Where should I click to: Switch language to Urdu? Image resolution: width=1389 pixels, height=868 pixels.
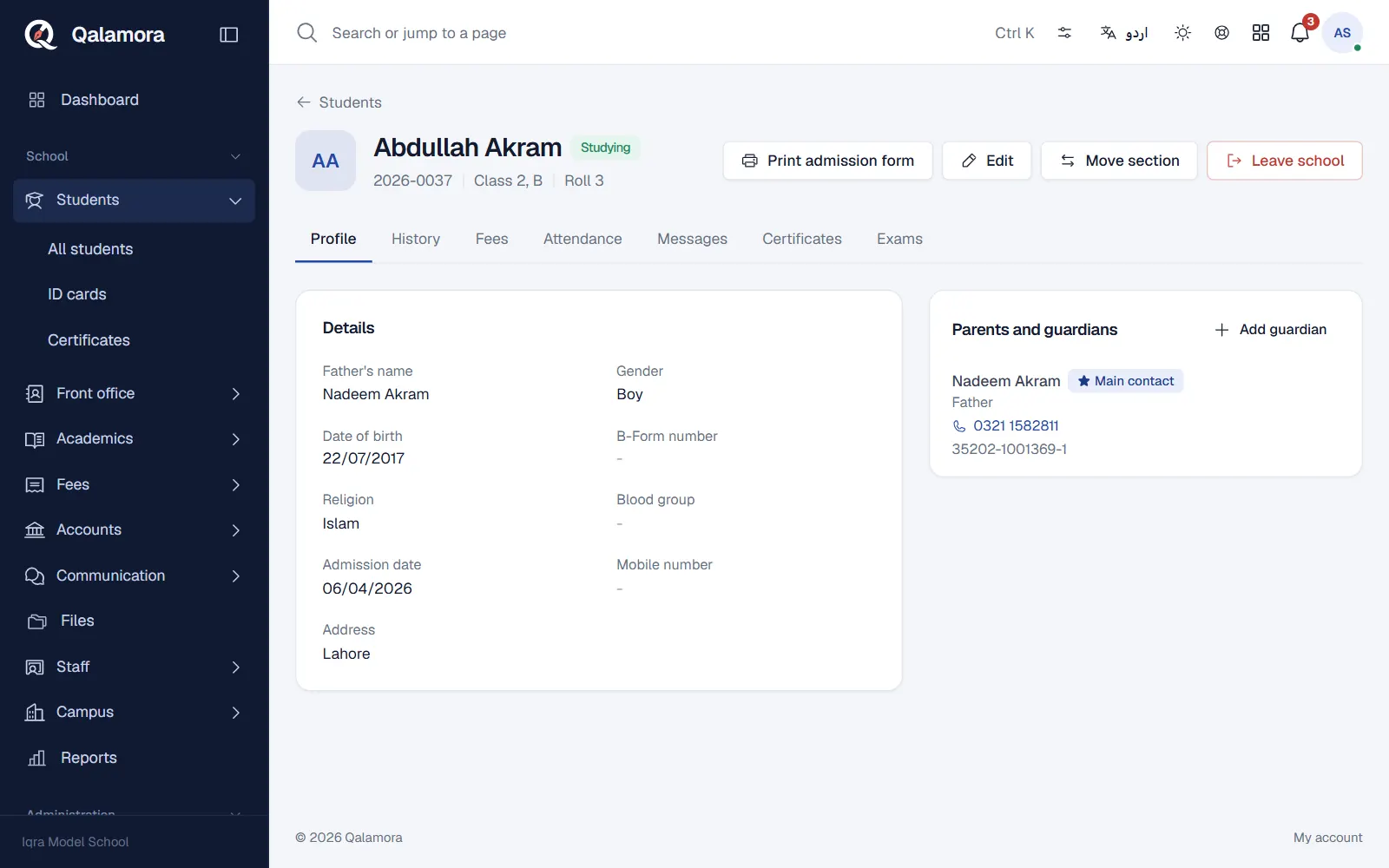tap(1124, 33)
